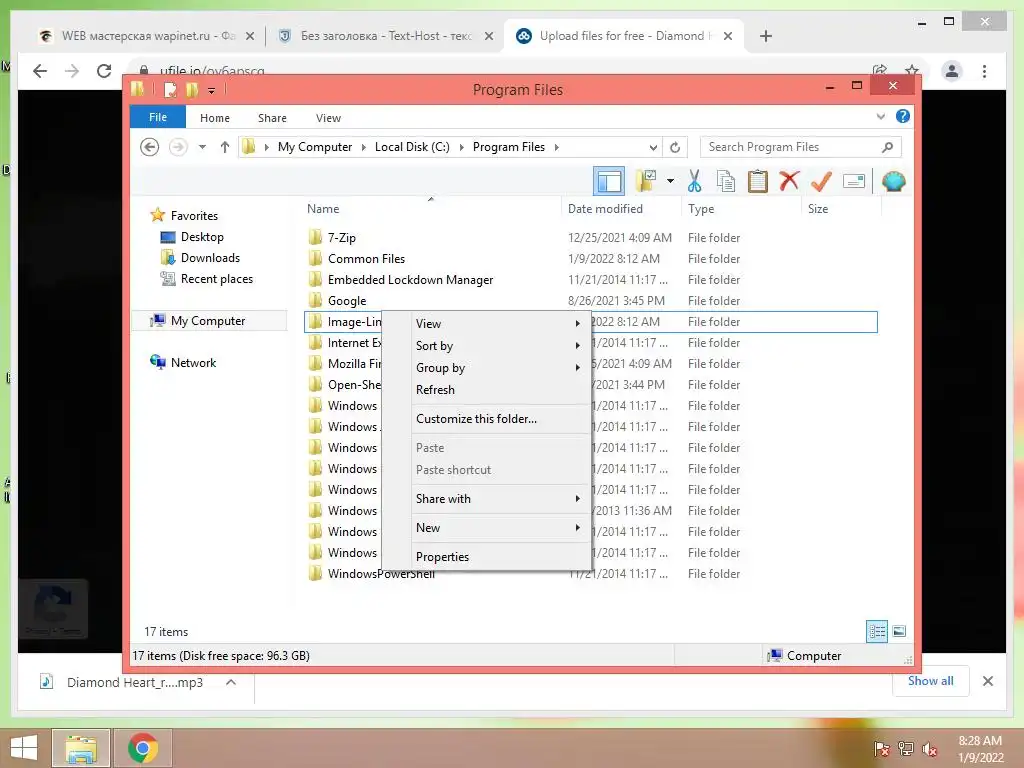
Task: Switch to large icons view at bottom right
Action: coord(899,632)
